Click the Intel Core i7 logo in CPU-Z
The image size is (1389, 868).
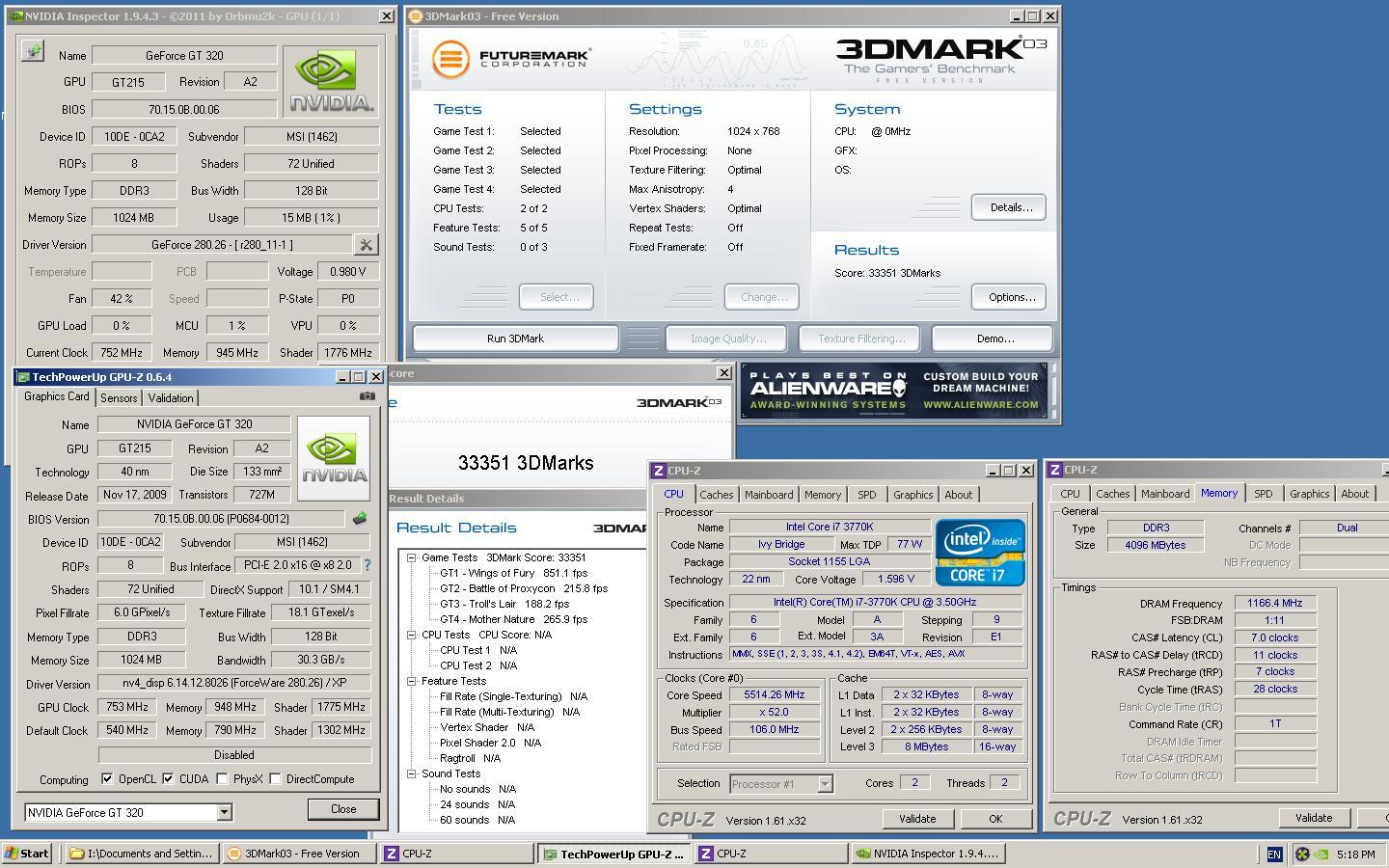980,553
